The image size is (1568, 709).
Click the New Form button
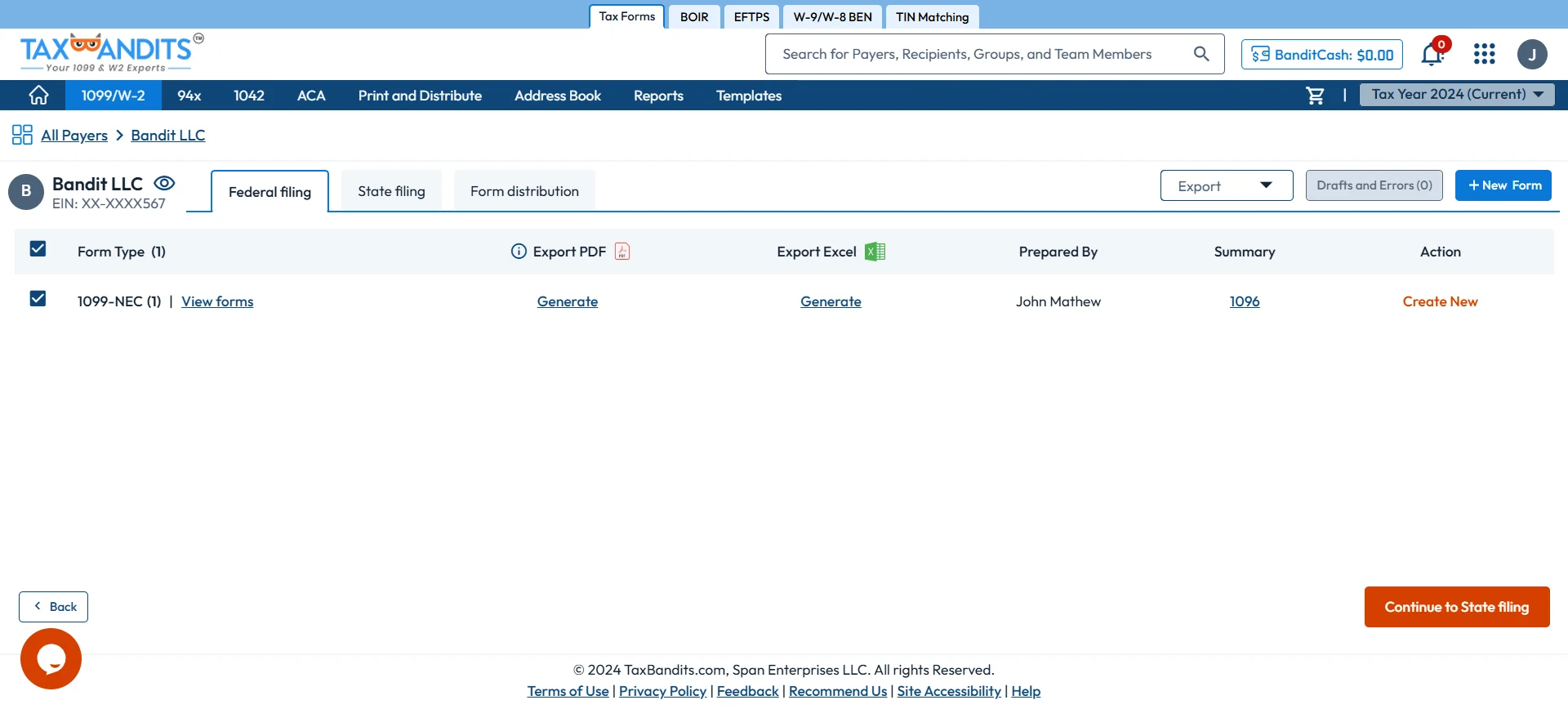tap(1503, 185)
